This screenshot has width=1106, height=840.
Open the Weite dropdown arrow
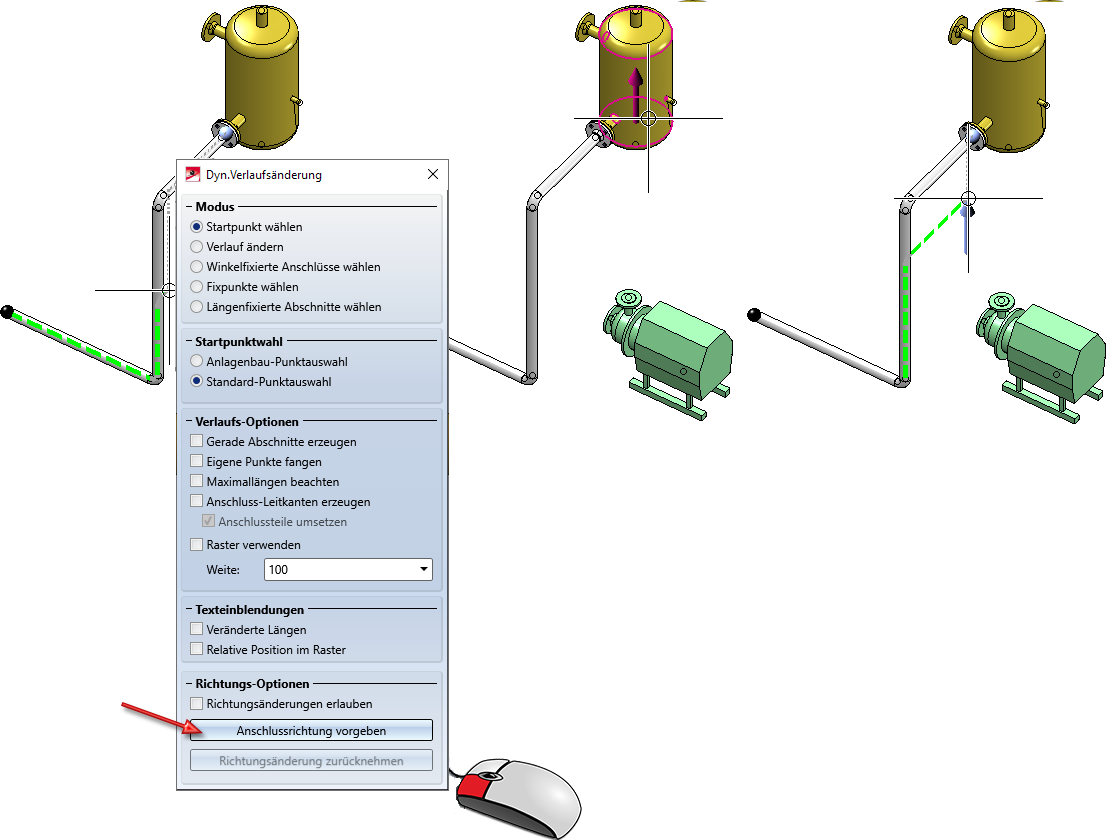point(423,569)
